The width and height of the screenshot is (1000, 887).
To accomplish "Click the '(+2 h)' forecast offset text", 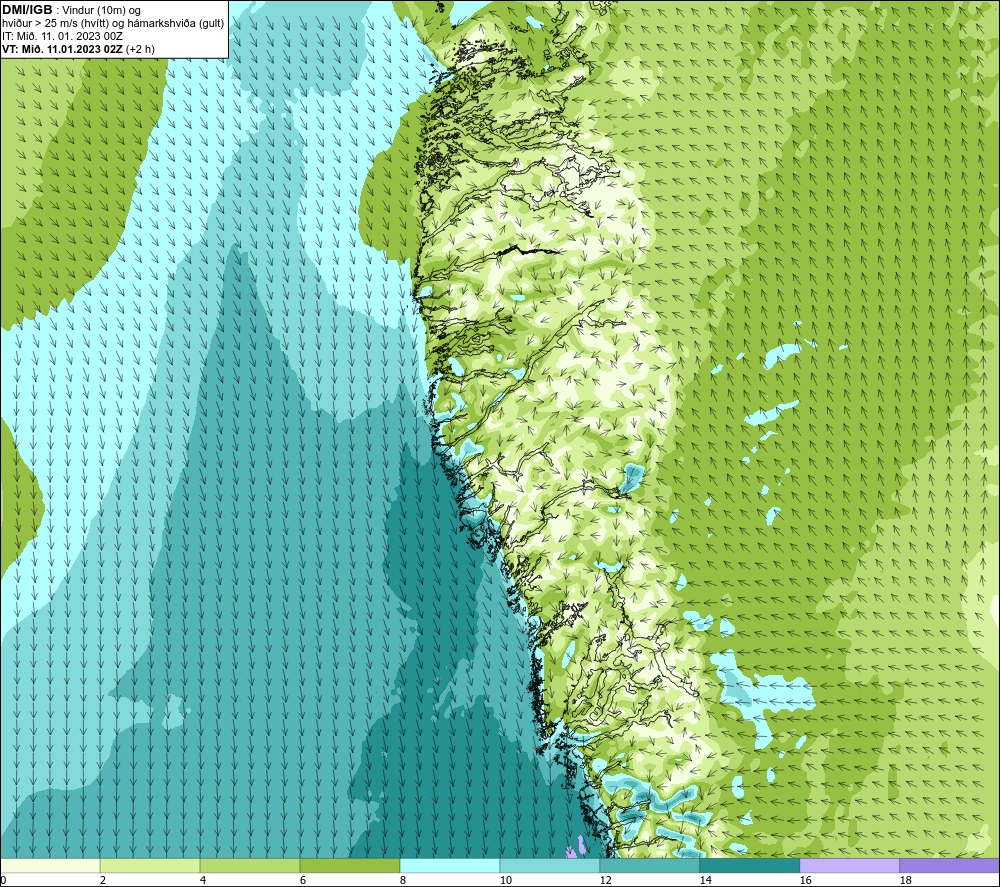I will [140, 49].
